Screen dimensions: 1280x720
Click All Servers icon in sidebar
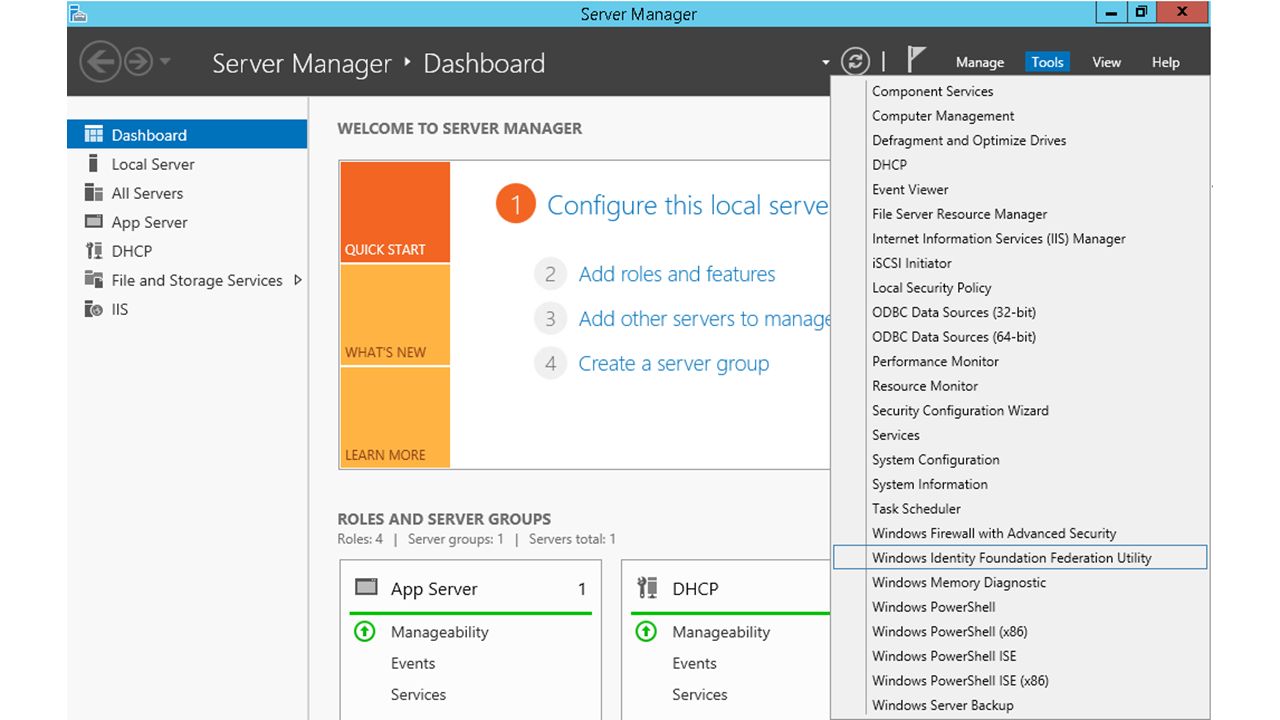94,193
